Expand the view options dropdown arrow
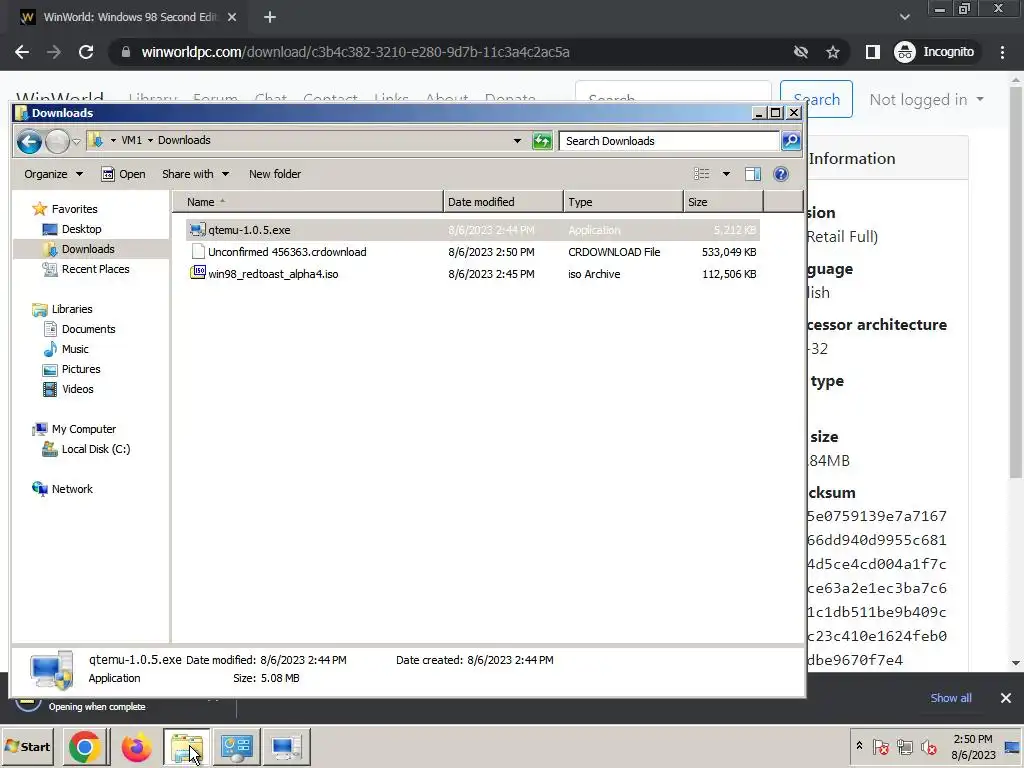The image size is (1024, 768). point(726,174)
